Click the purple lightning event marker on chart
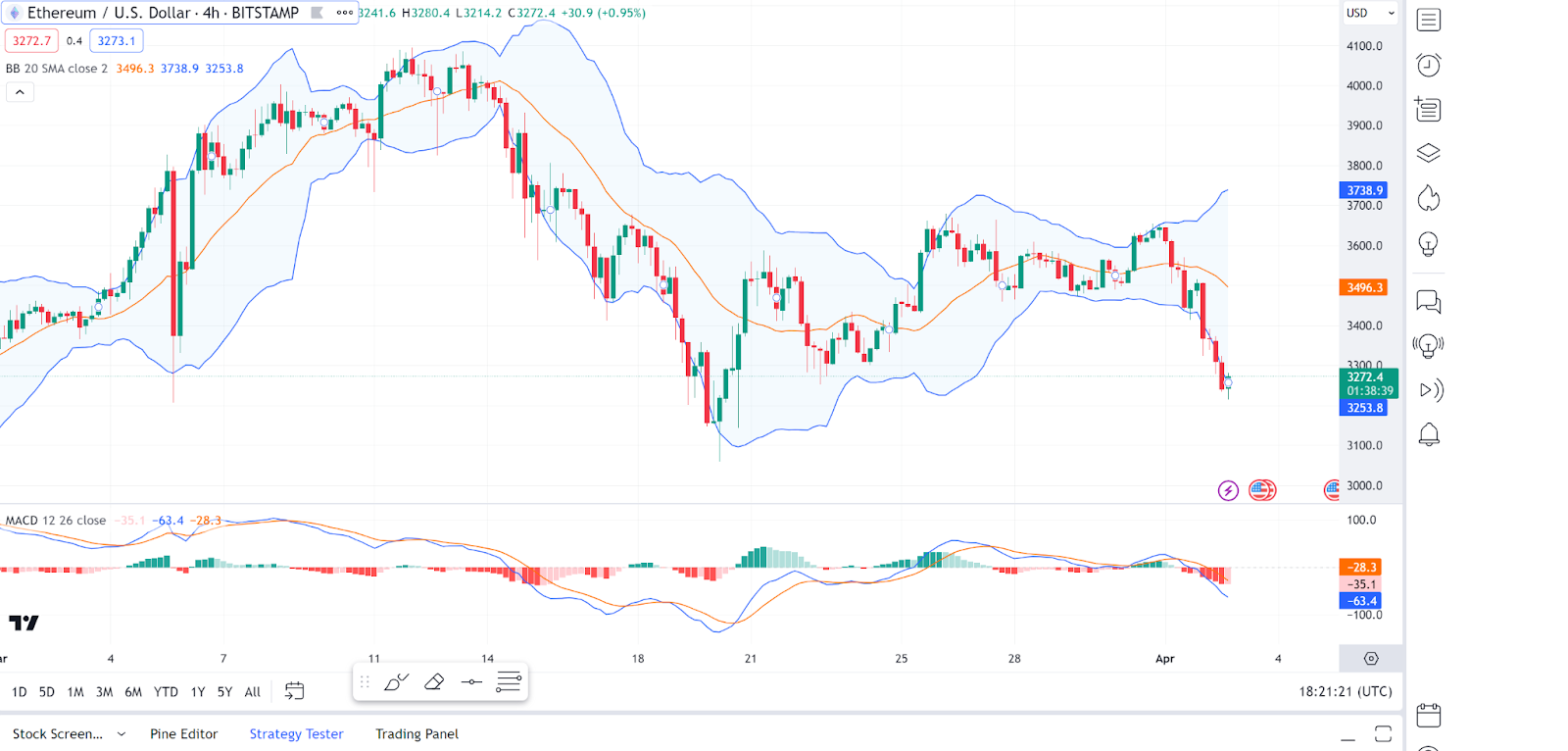The height and width of the screenshot is (751, 1568). point(1228,490)
